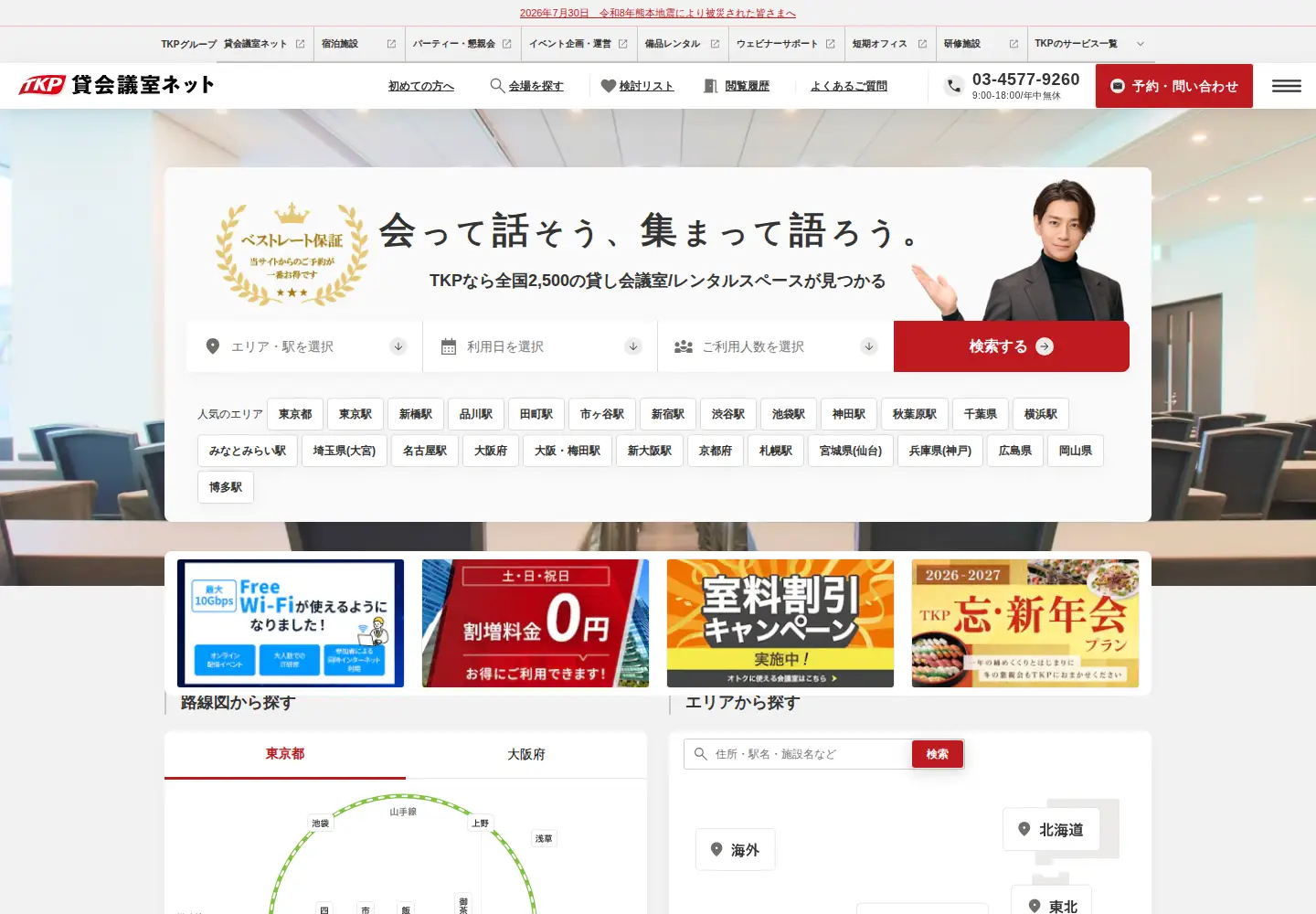Open パーティー・懇親会 in top navigation
This screenshot has width=1316, height=914.
462,44
